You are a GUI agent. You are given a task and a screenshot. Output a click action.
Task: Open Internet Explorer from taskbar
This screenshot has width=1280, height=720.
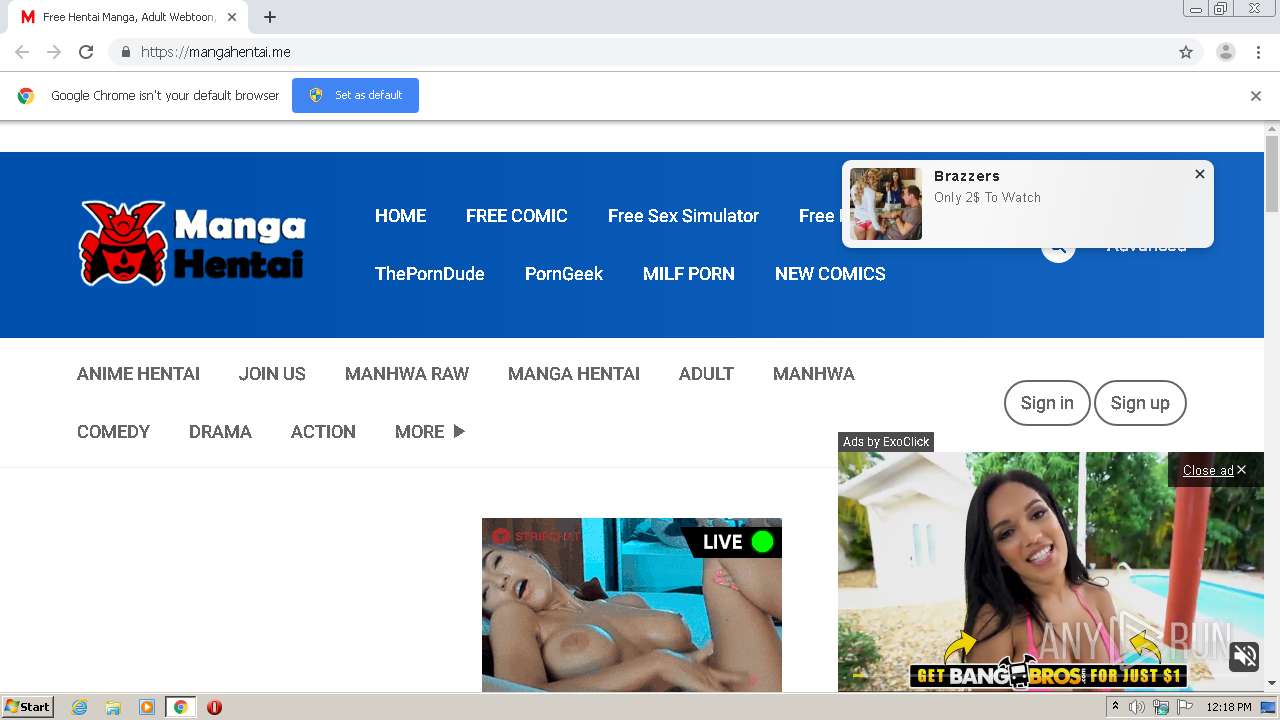click(x=80, y=707)
